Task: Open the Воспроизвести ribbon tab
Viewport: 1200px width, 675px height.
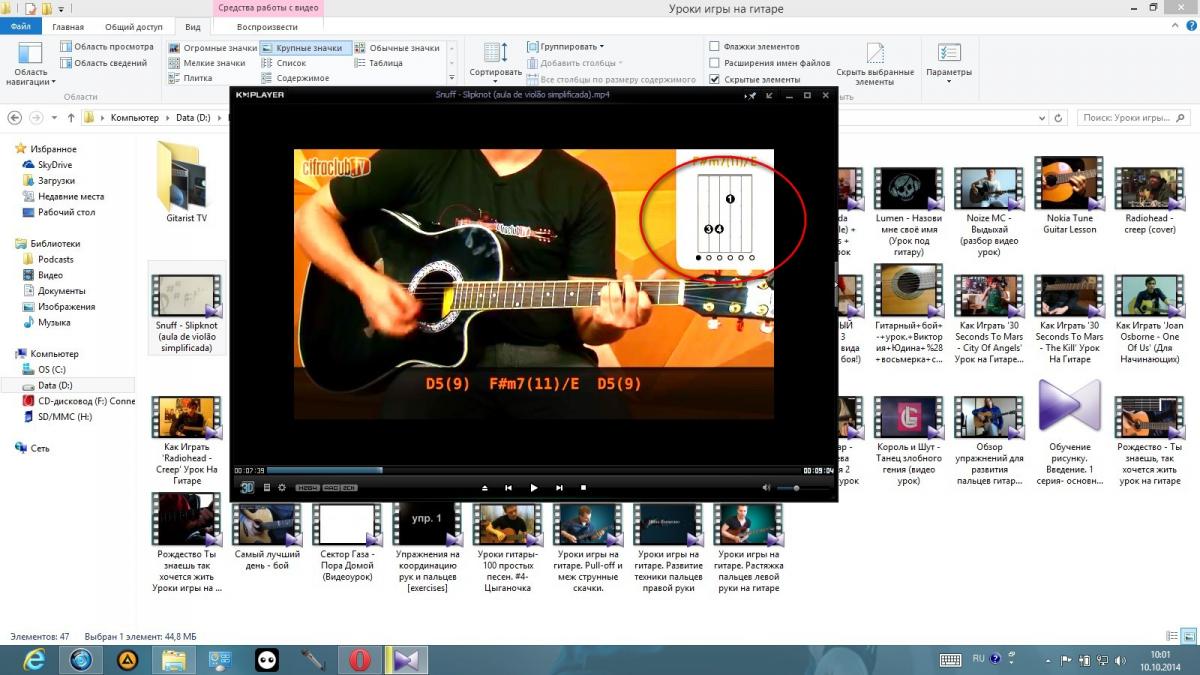Action: click(x=269, y=27)
